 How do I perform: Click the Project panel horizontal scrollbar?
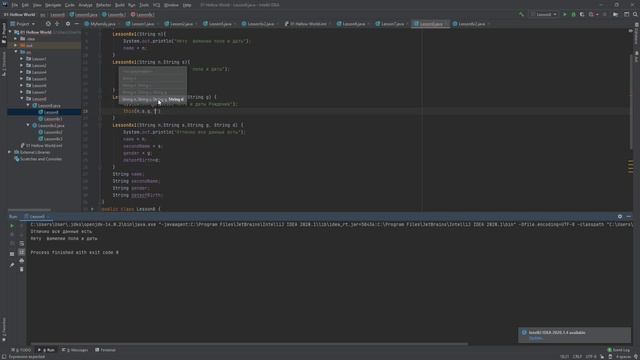(x=29, y=210)
